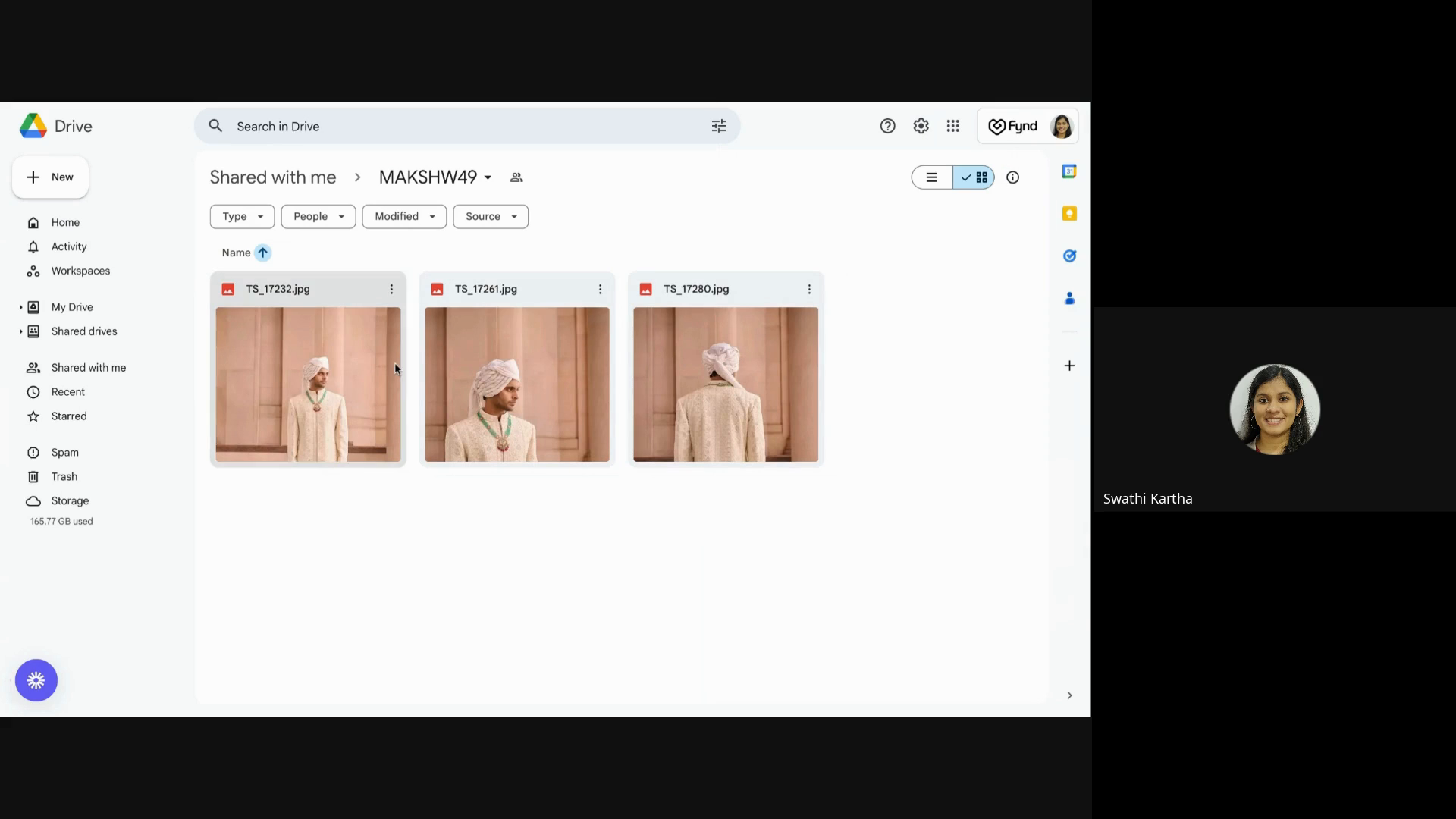Screen dimensions: 1456x819
Task: Check storage usage showing 165.77 GB used
Action: point(61,520)
